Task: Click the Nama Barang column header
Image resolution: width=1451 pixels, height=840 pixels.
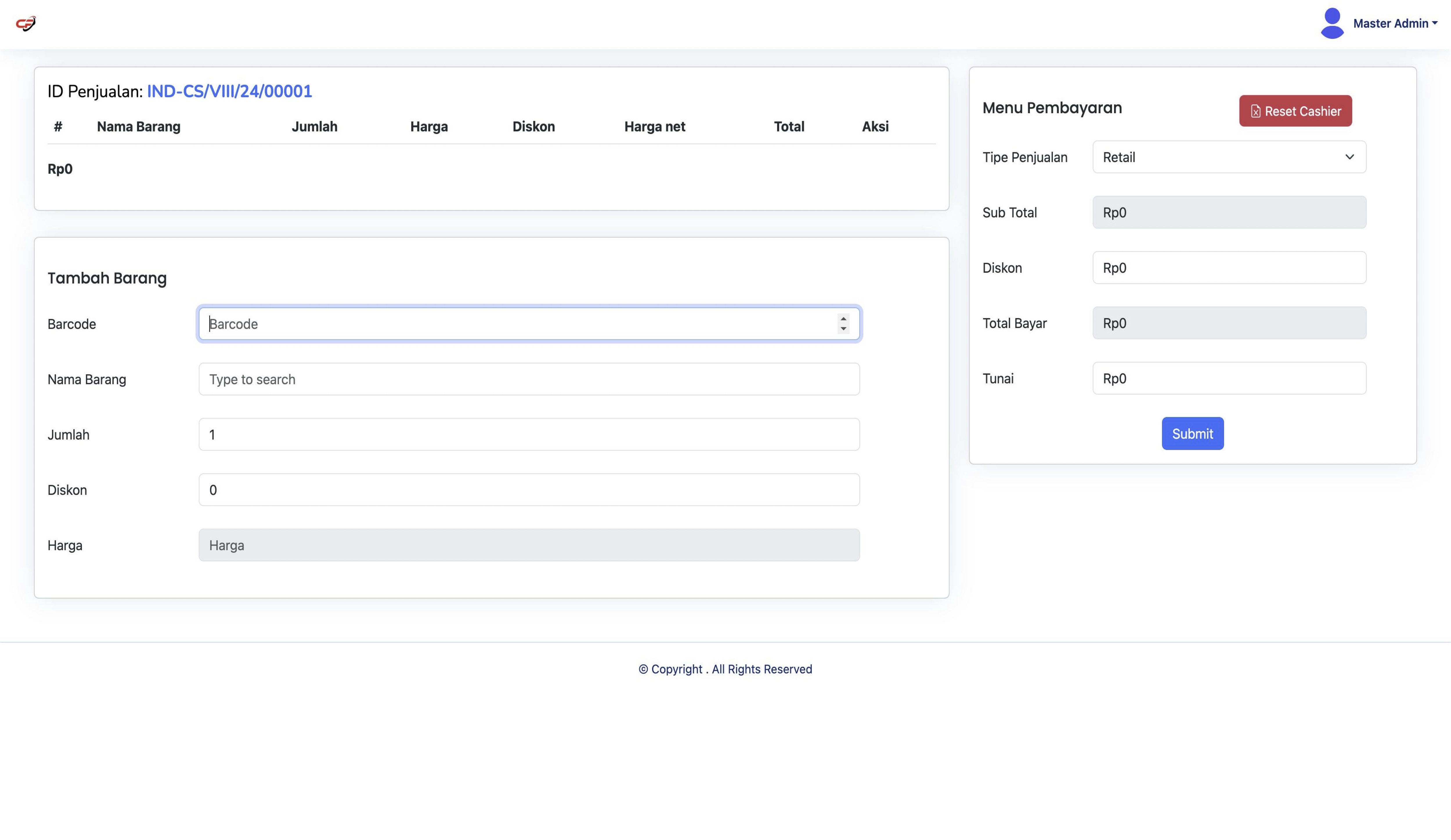Action: [138, 127]
